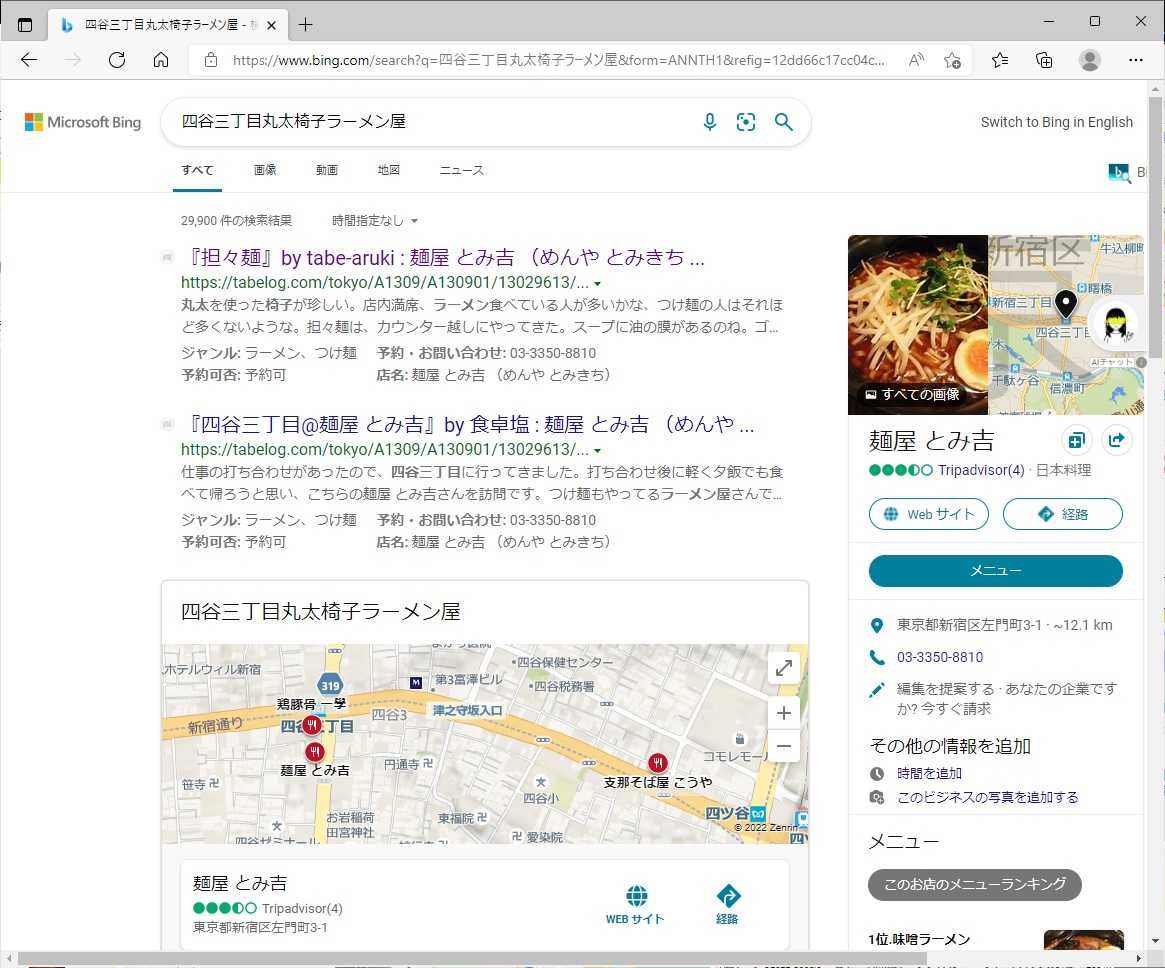
Task: Refresh the page in browser
Action: pyautogui.click(x=117, y=60)
